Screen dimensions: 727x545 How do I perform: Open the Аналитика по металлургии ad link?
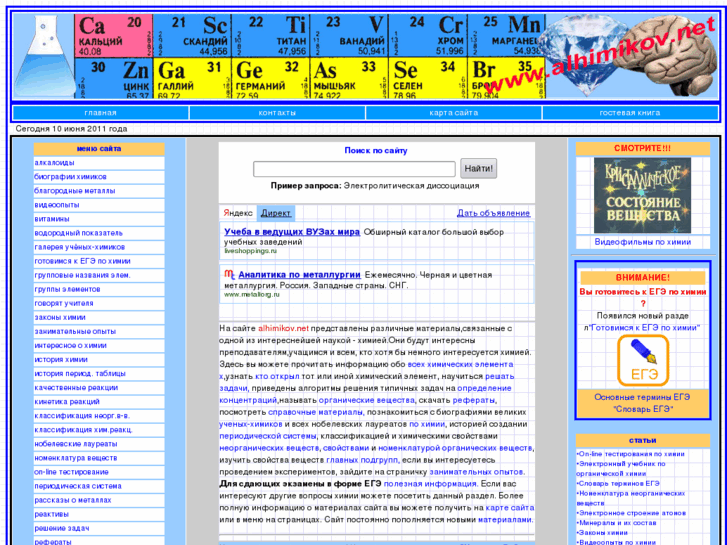[x=300, y=275]
